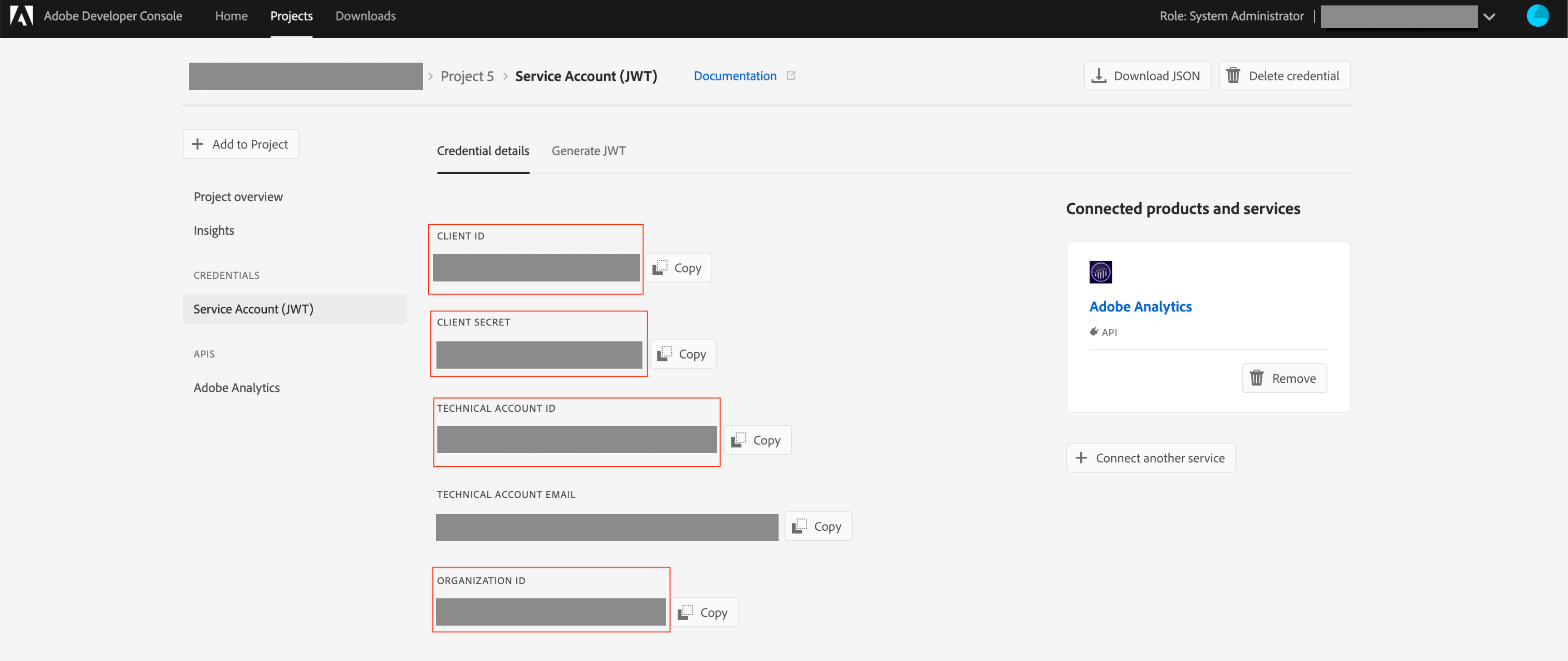This screenshot has height=661, width=1568.
Task: Switch to Credential details tab
Action: (483, 150)
